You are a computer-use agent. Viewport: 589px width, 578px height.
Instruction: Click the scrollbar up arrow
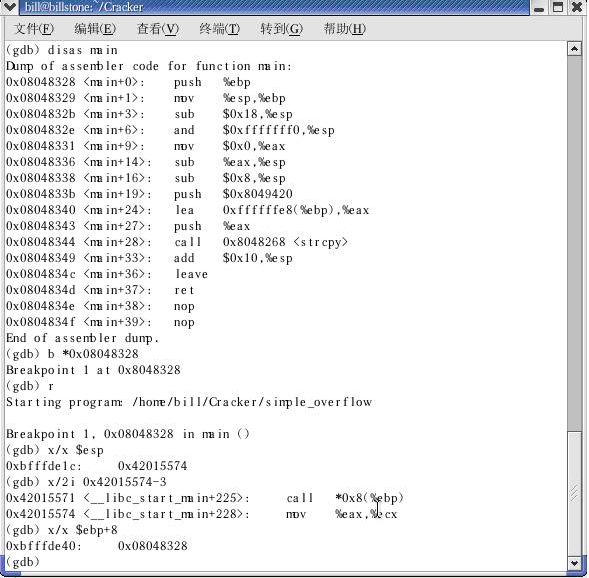(574, 49)
